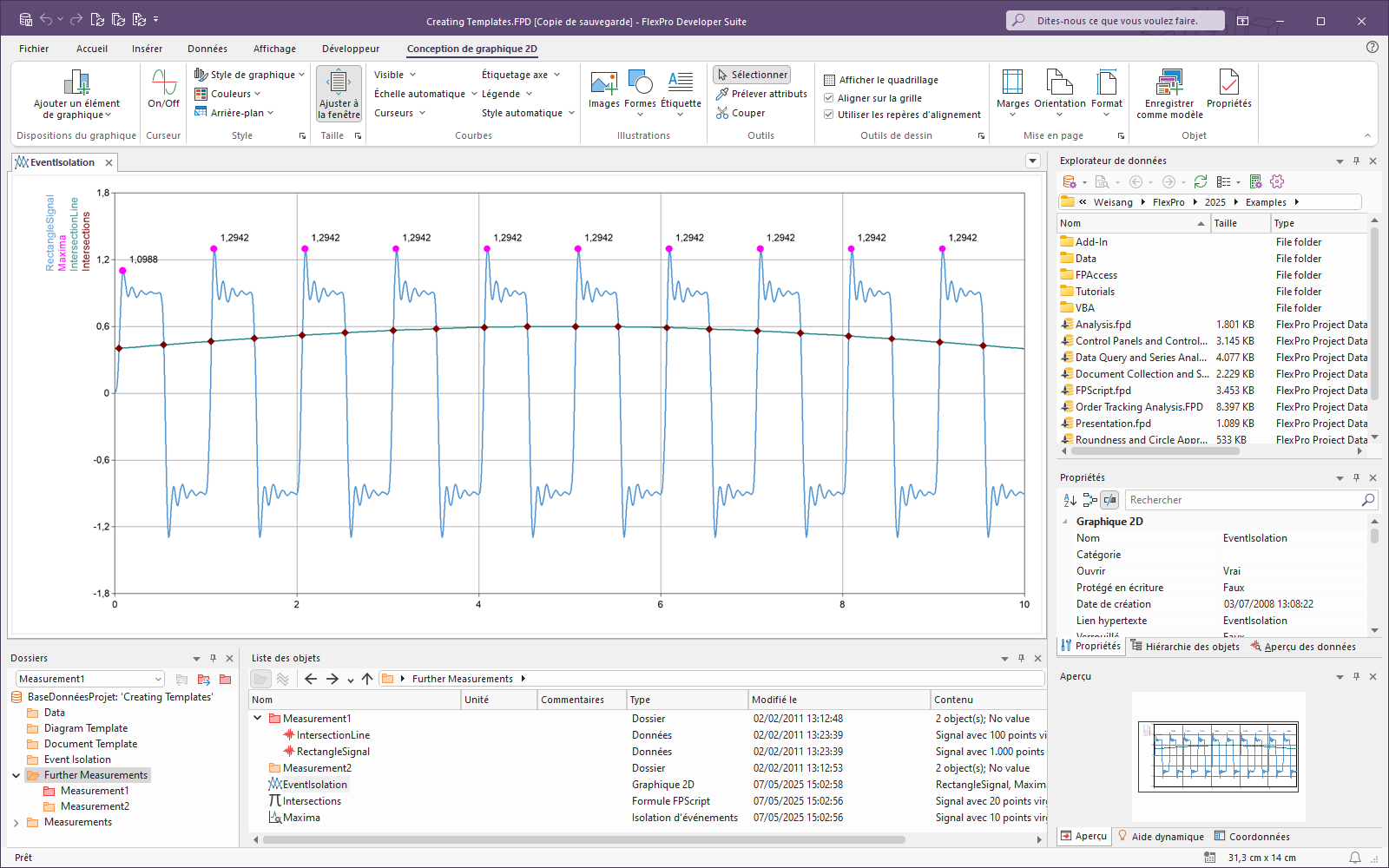The height and width of the screenshot is (868, 1389).
Task: Switch to Hiérarchie des objets tab
Action: click(1185, 647)
